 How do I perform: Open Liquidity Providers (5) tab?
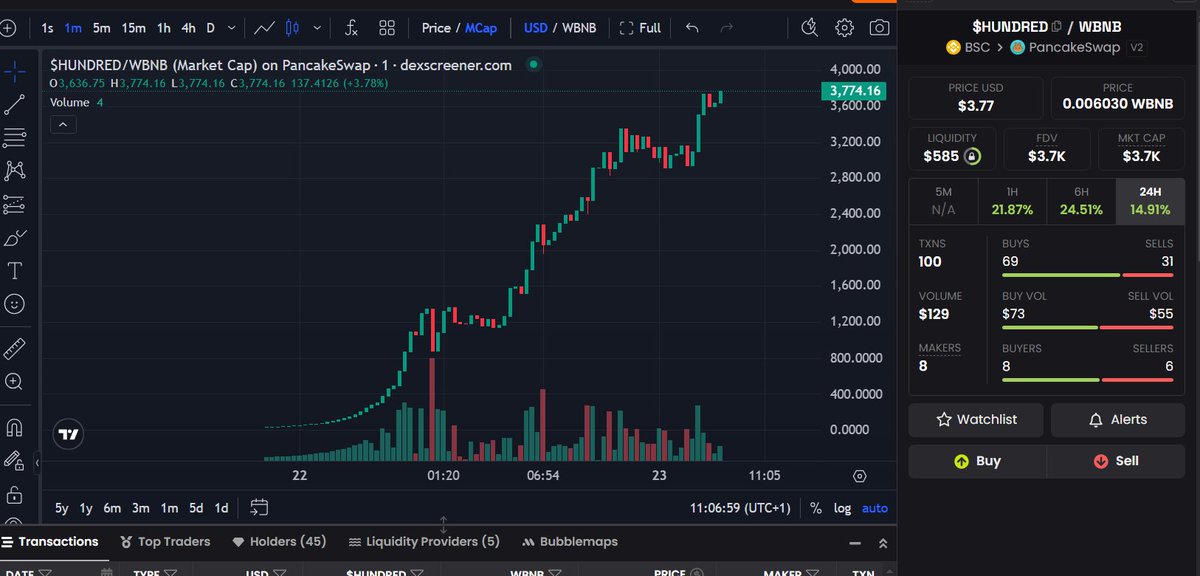coord(424,542)
